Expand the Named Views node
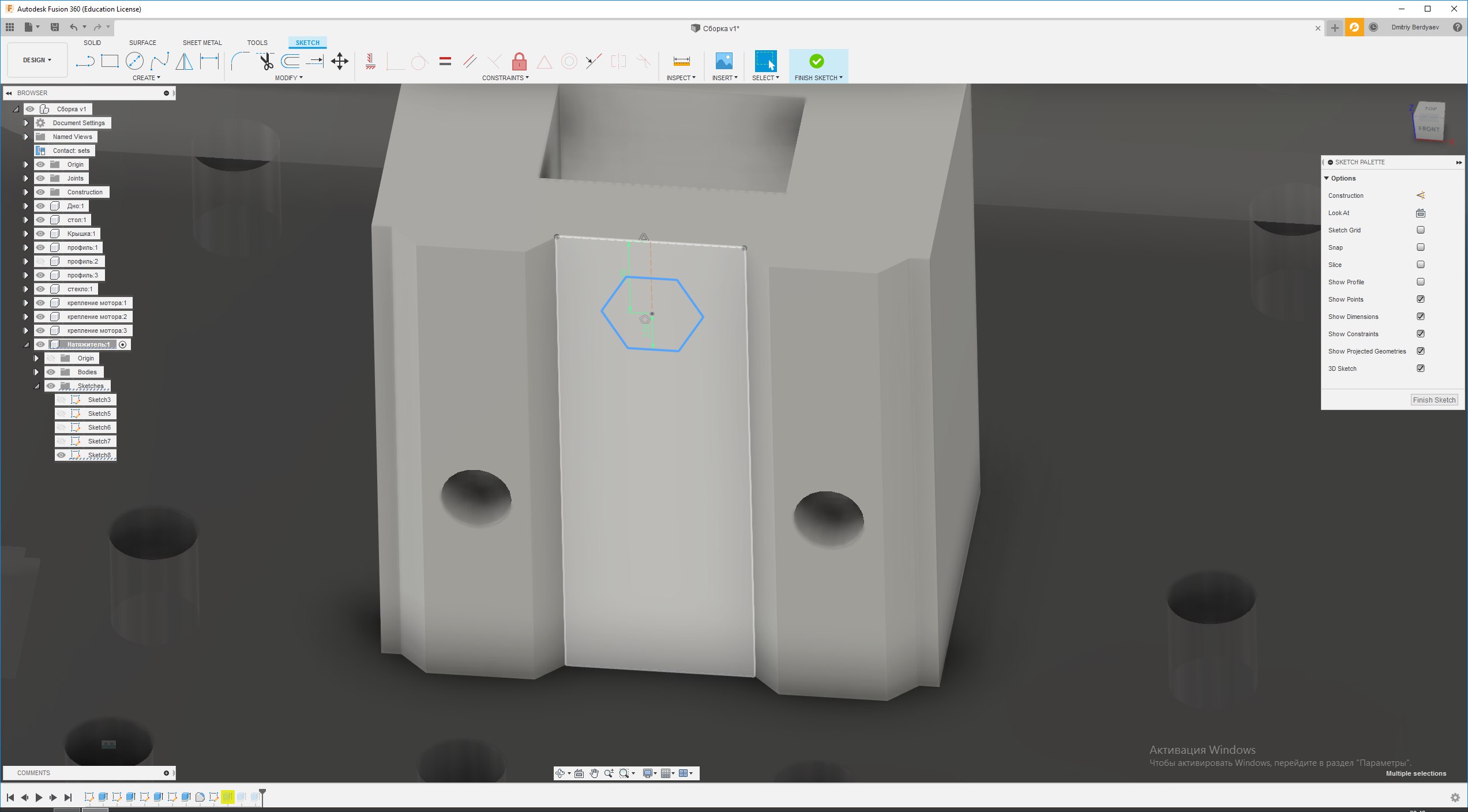The image size is (1468, 812). tap(25, 137)
